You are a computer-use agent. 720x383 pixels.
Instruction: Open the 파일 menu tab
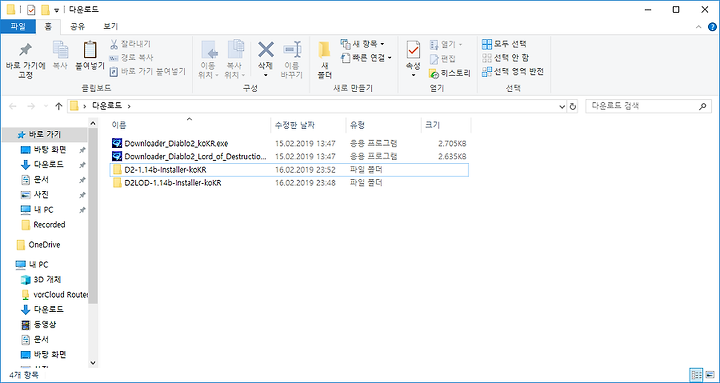(x=18, y=26)
